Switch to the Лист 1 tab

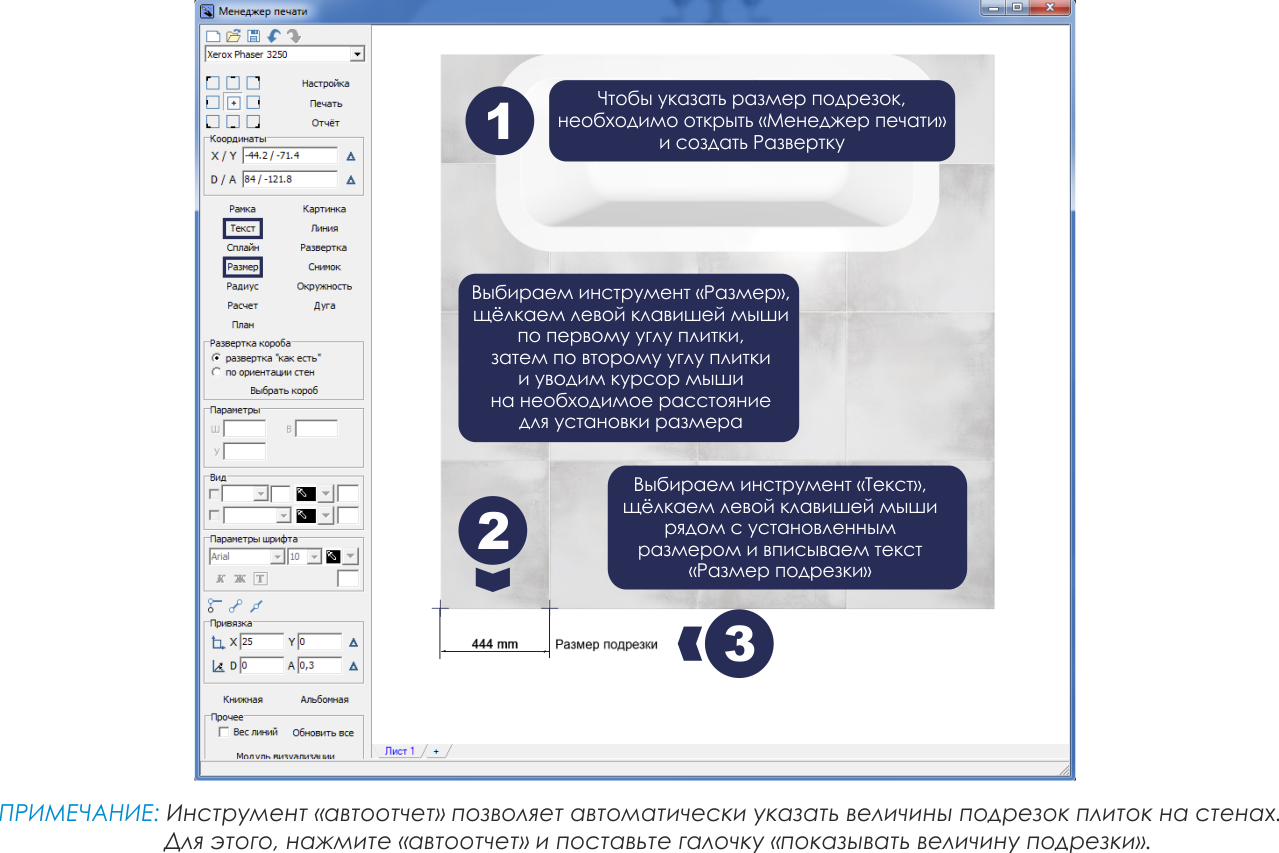pos(399,751)
